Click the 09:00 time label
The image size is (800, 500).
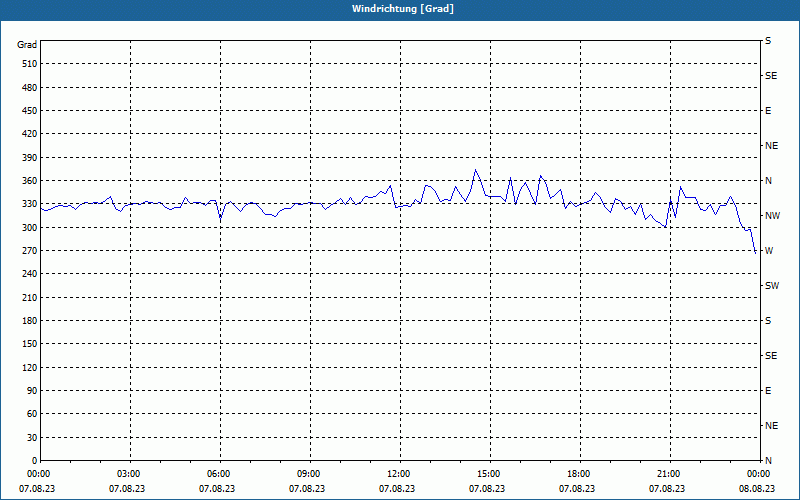(x=309, y=474)
